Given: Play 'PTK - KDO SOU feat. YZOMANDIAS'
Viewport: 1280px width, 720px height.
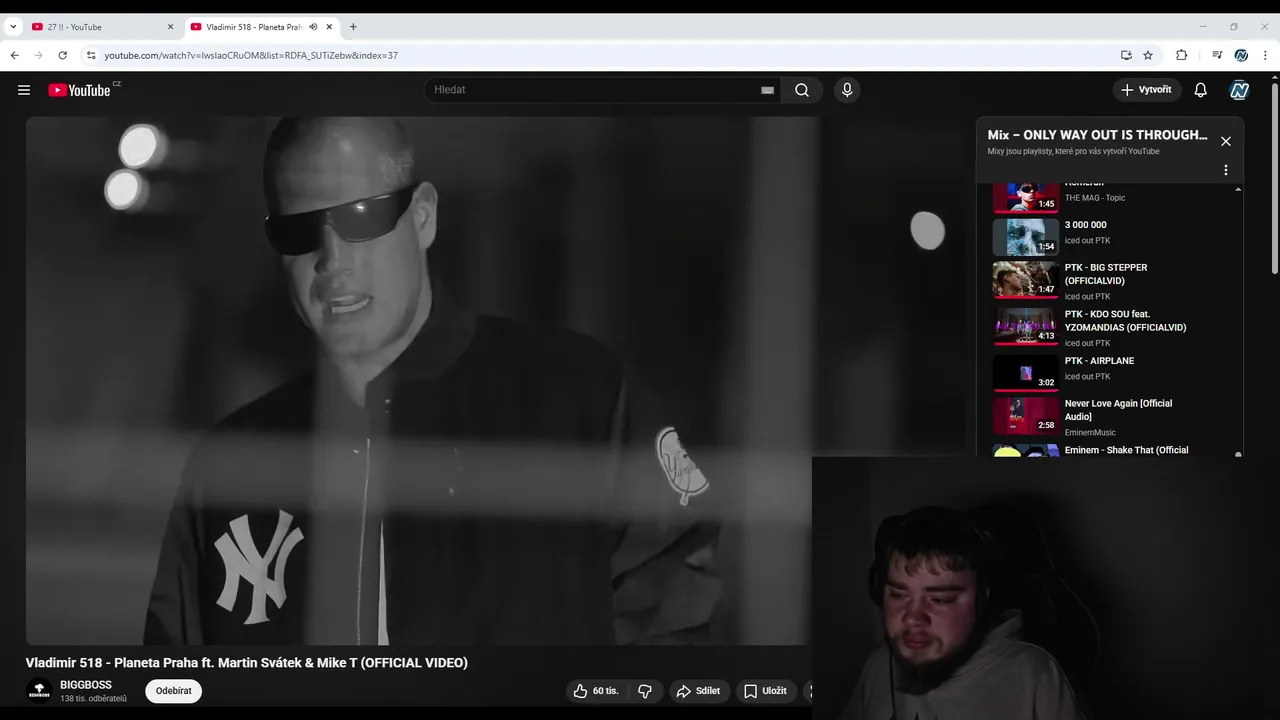Looking at the screenshot, I should coord(1125,320).
